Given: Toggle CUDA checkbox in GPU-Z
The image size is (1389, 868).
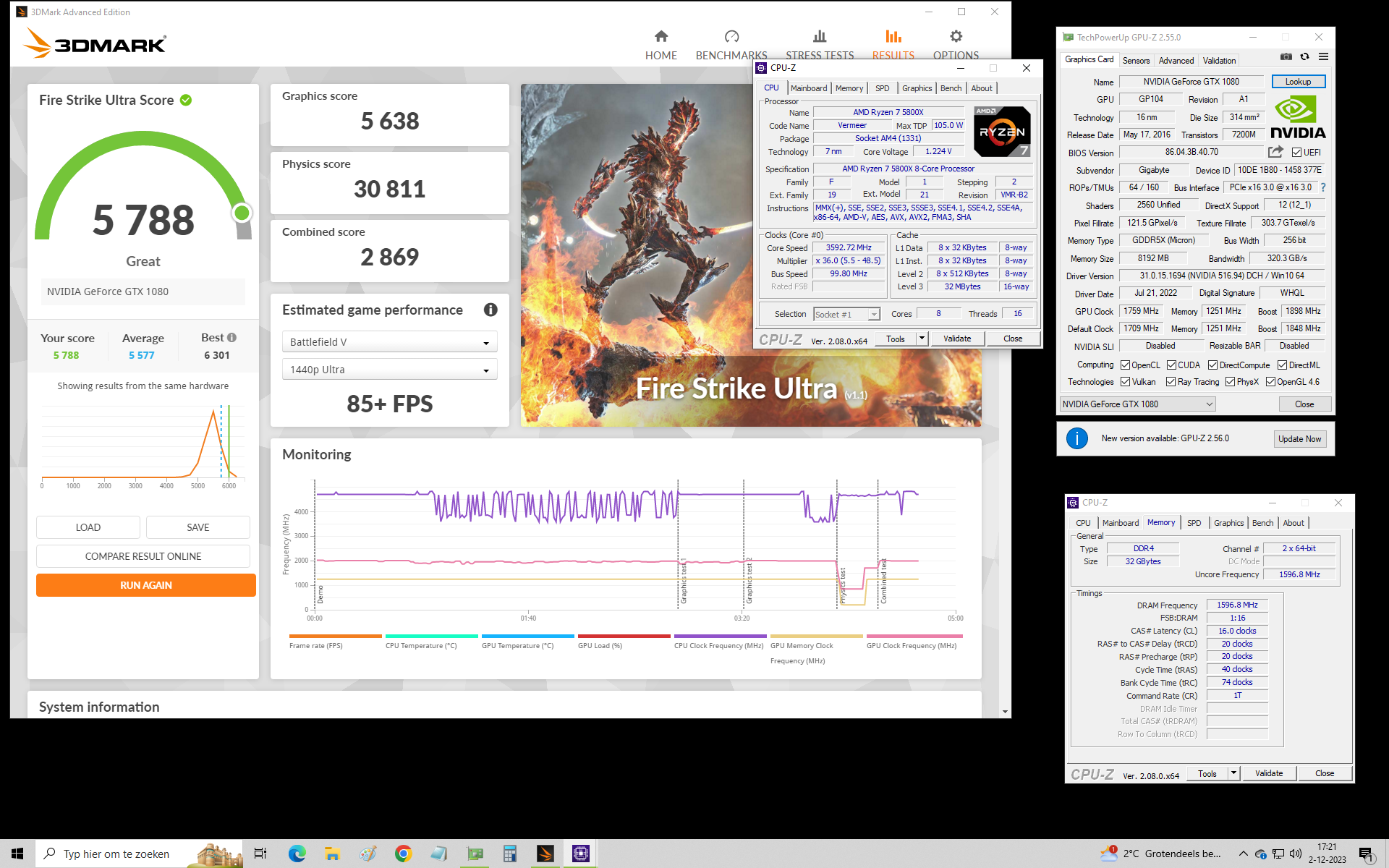Looking at the screenshot, I should (x=1171, y=365).
